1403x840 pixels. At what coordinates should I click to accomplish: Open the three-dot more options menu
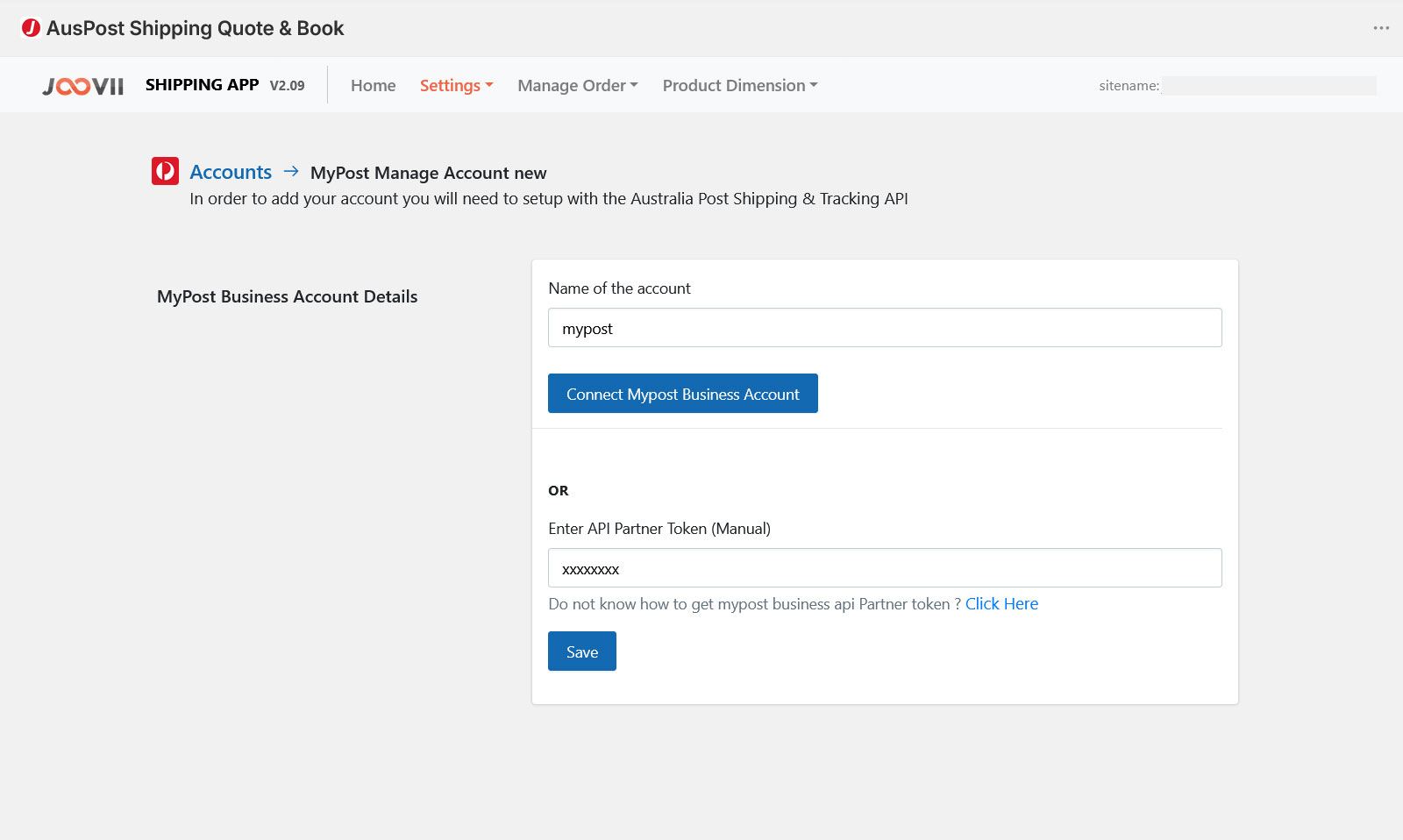[1381, 28]
